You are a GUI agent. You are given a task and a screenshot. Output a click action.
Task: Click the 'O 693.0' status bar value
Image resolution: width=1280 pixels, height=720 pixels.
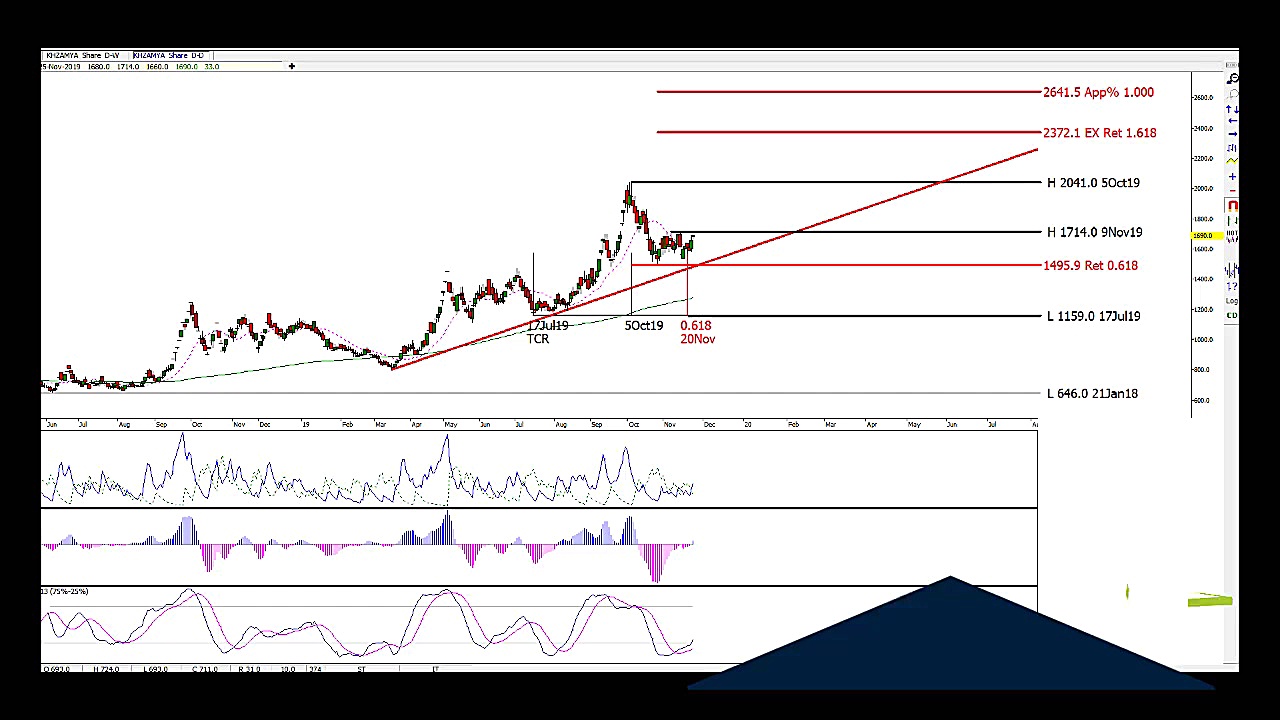[x=57, y=669]
